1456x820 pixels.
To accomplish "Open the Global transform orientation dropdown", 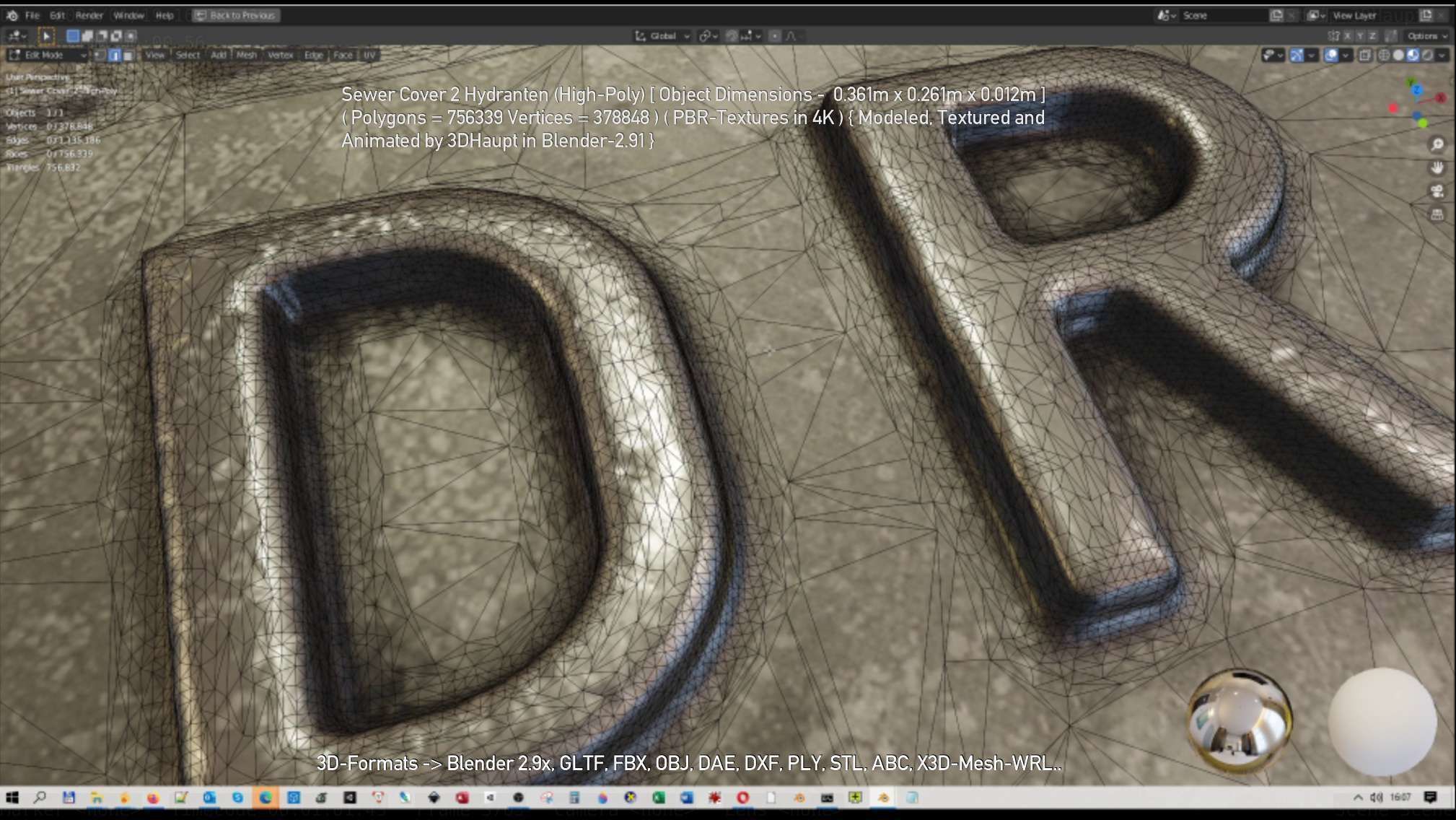I will tap(662, 35).
